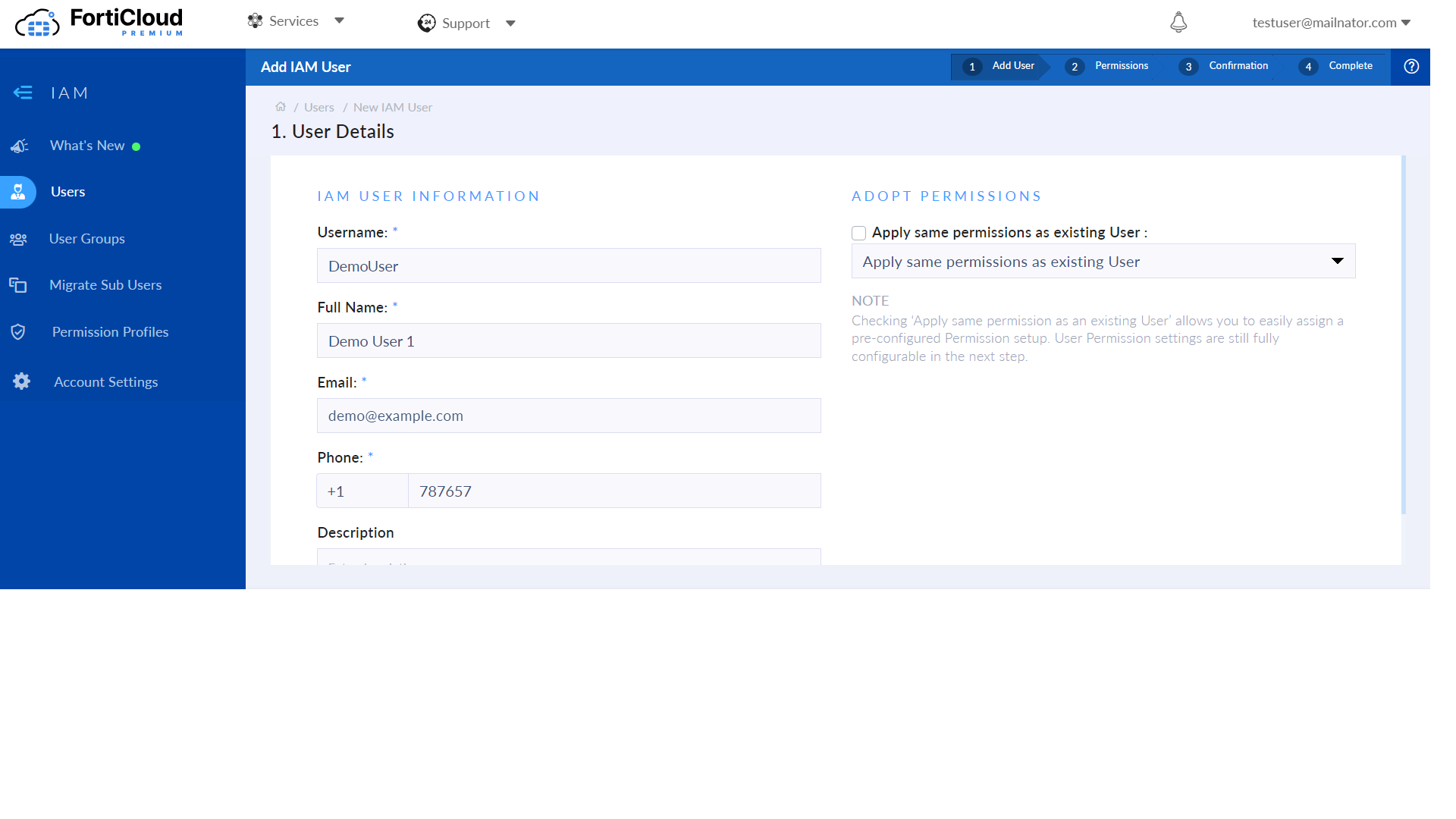Open Account Settings gear icon
Screen dimensions: 1456x819
pos(20,381)
